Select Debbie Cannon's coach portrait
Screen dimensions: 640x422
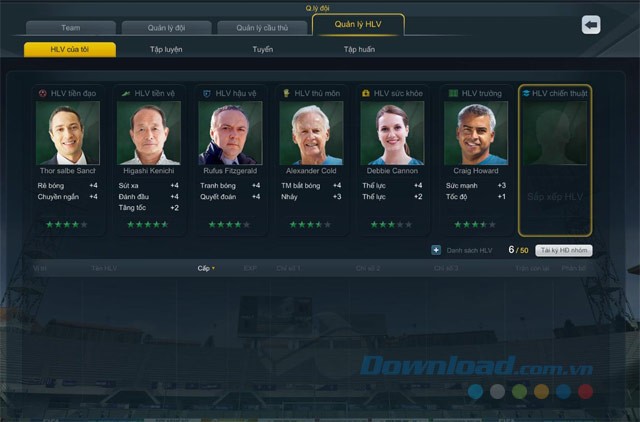391,134
